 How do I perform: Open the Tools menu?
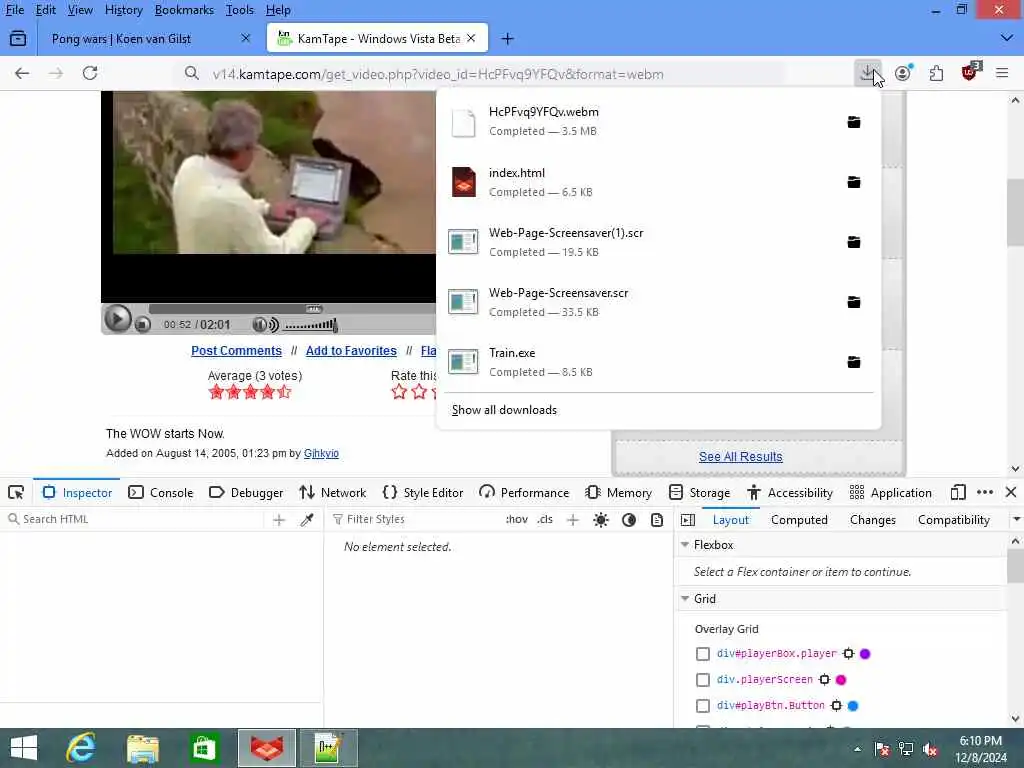click(240, 10)
